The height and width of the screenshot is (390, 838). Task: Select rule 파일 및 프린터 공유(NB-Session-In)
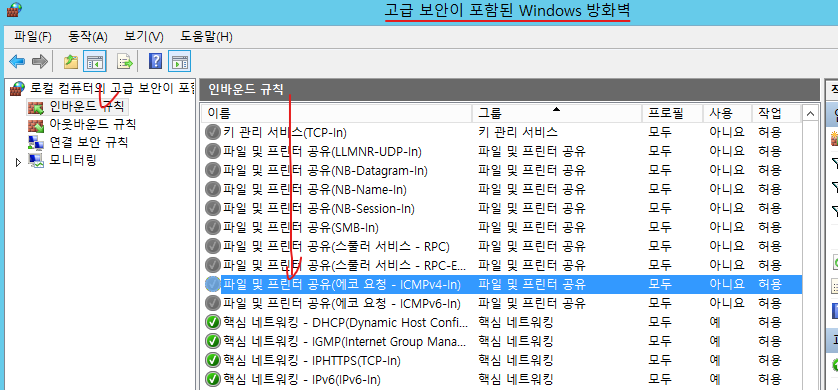pos(319,208)
